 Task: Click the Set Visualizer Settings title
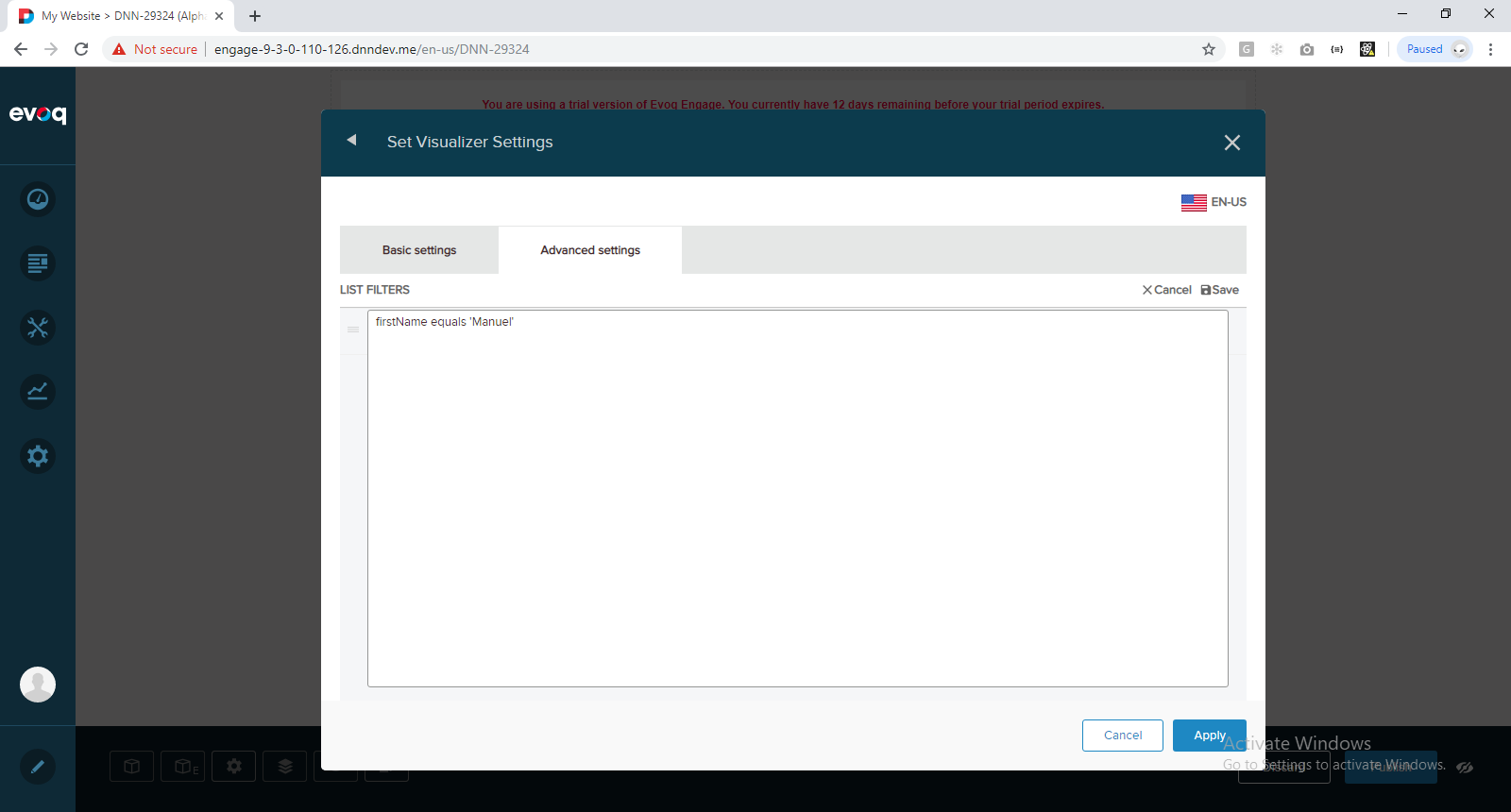click(x=470, y=142)
